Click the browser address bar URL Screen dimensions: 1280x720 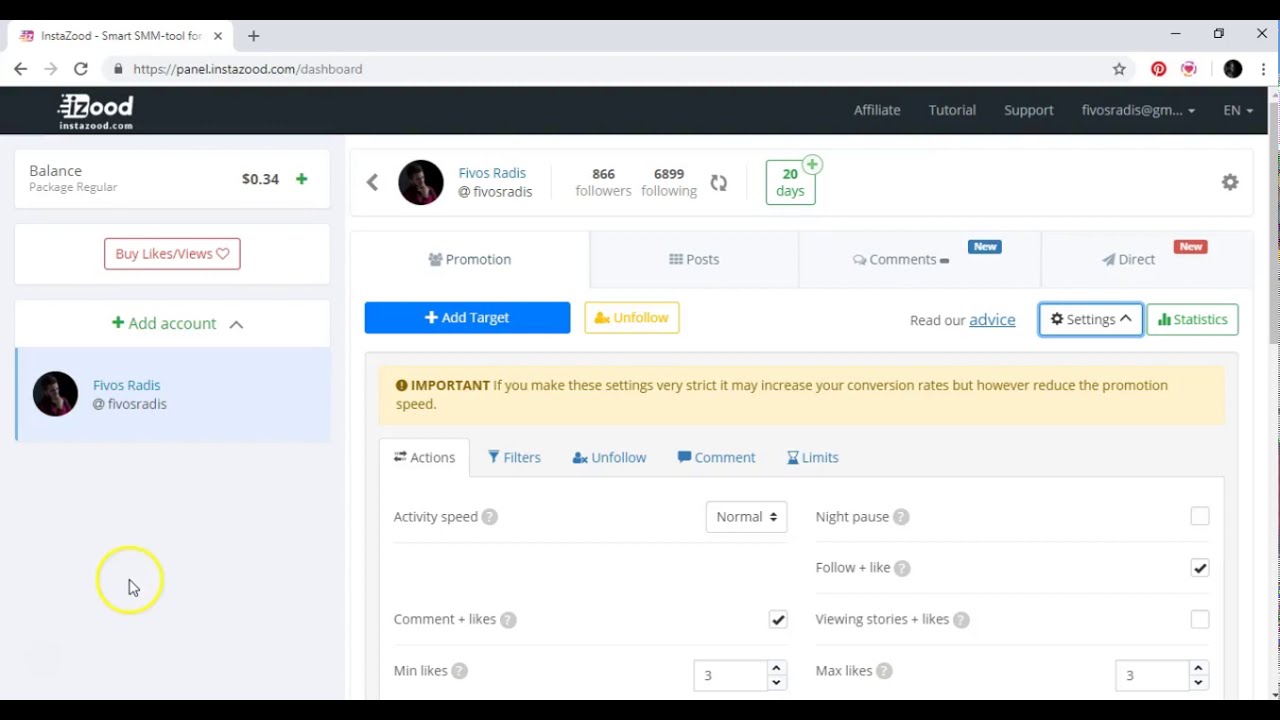click(x=247, y=69)
